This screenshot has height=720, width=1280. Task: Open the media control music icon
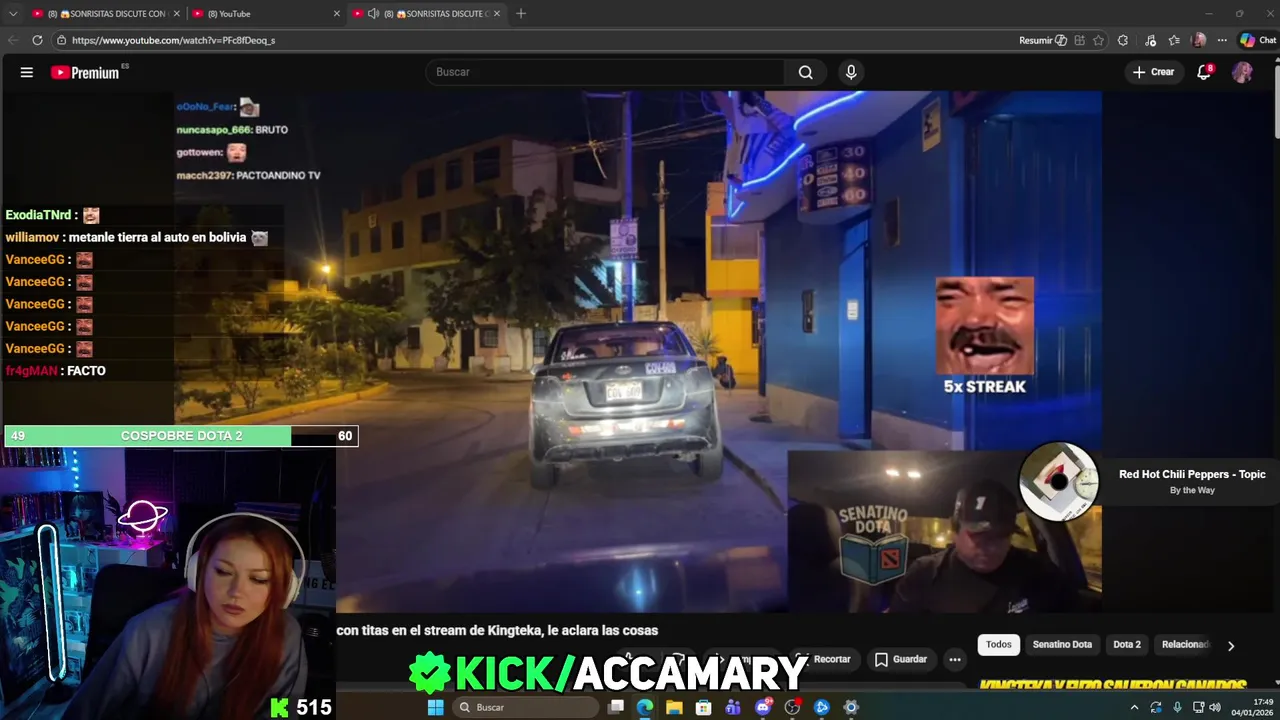[x=1150, y=40]
